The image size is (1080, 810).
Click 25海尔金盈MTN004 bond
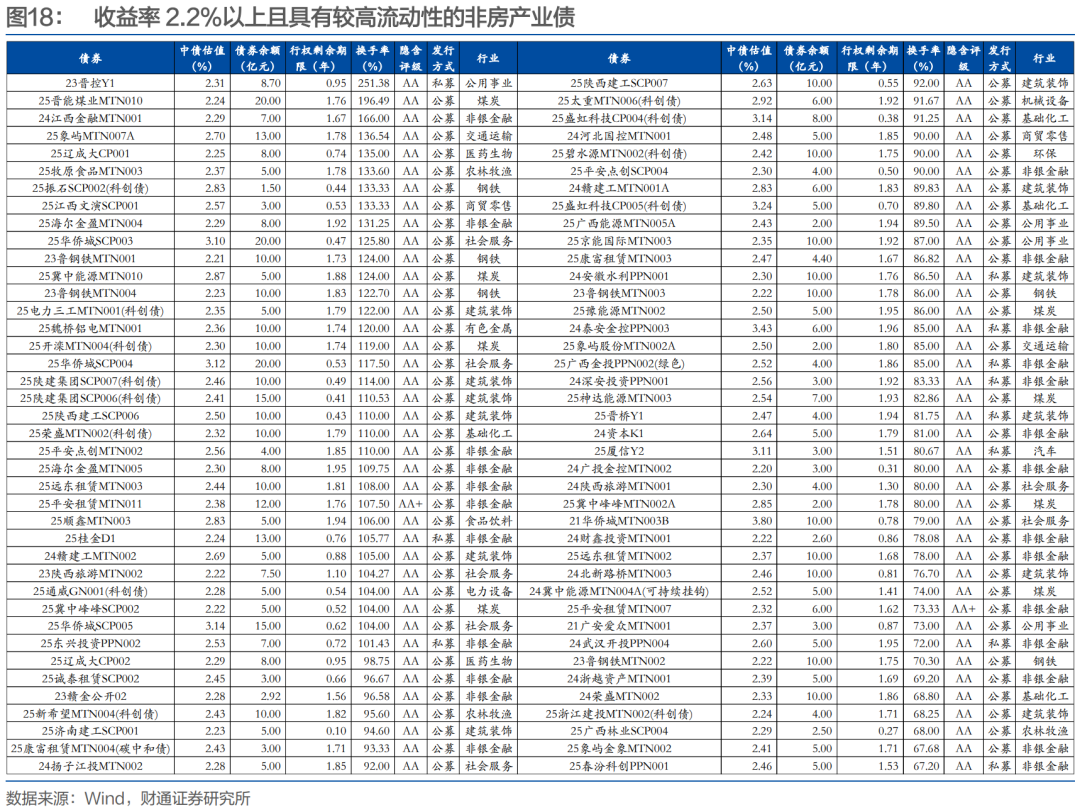[90, 223]
